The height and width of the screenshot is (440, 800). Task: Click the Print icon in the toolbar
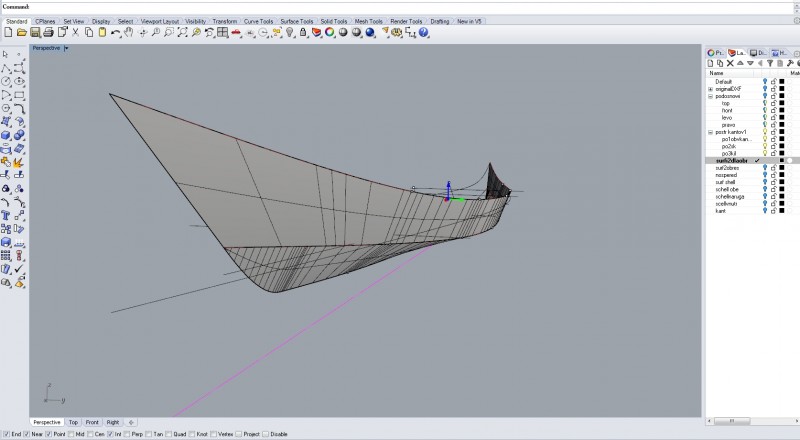tap(46, 33)
